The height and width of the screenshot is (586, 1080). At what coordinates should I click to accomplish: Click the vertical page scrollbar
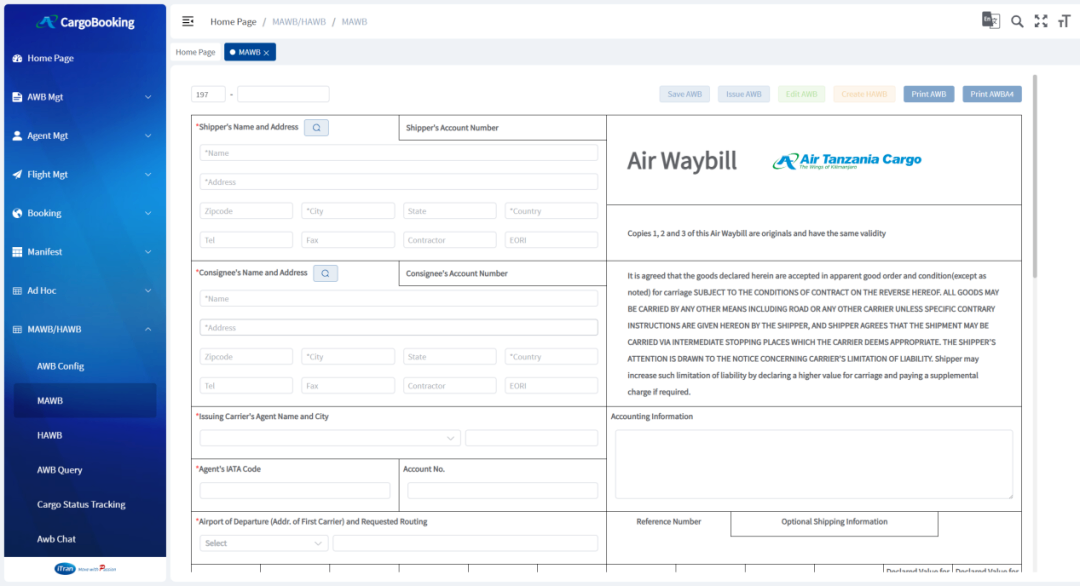pos(1035,176)
